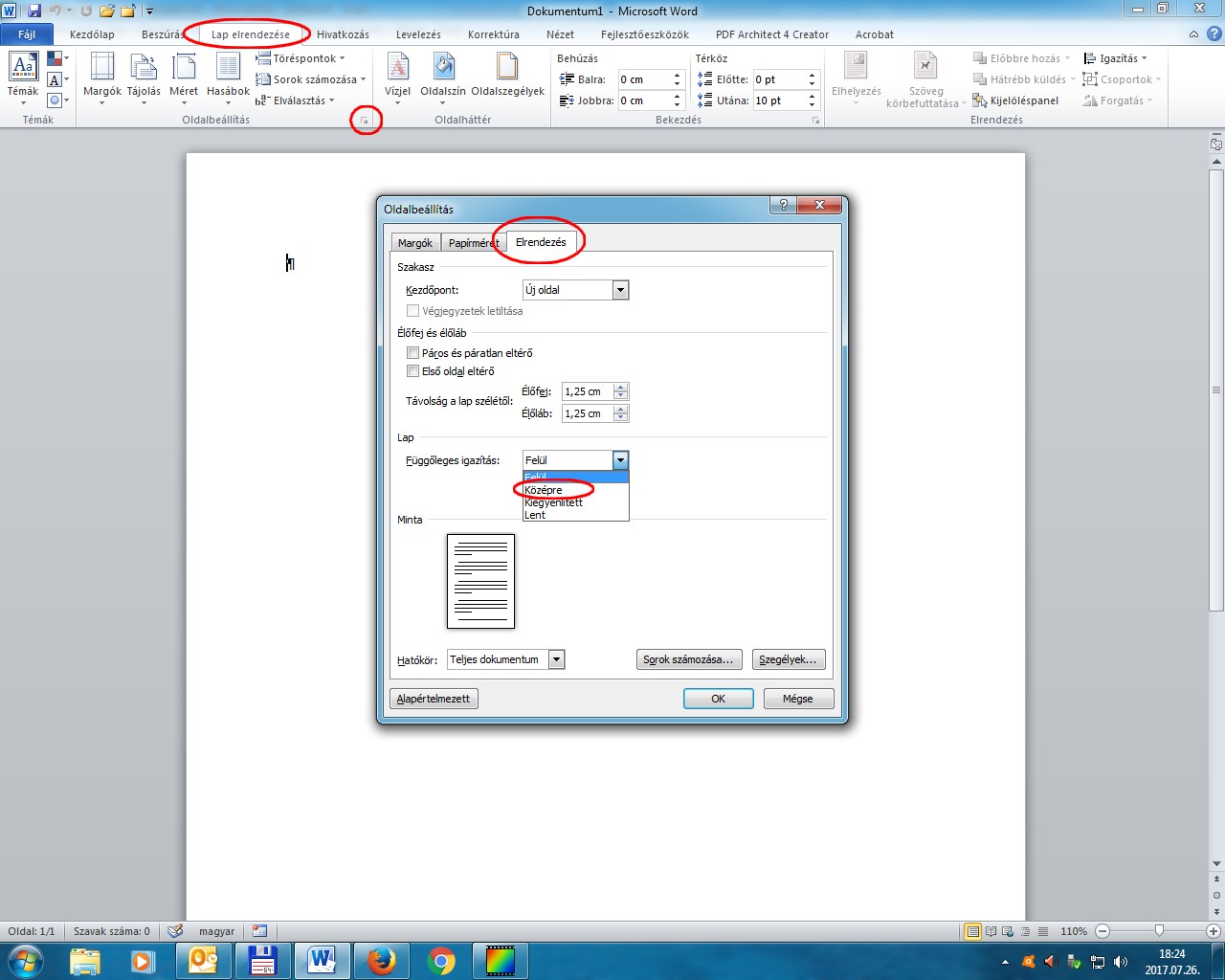1225x980 pixels.
Task: Open the Függőleges igazítás dropdown arrow
Action: coord(620,460)
